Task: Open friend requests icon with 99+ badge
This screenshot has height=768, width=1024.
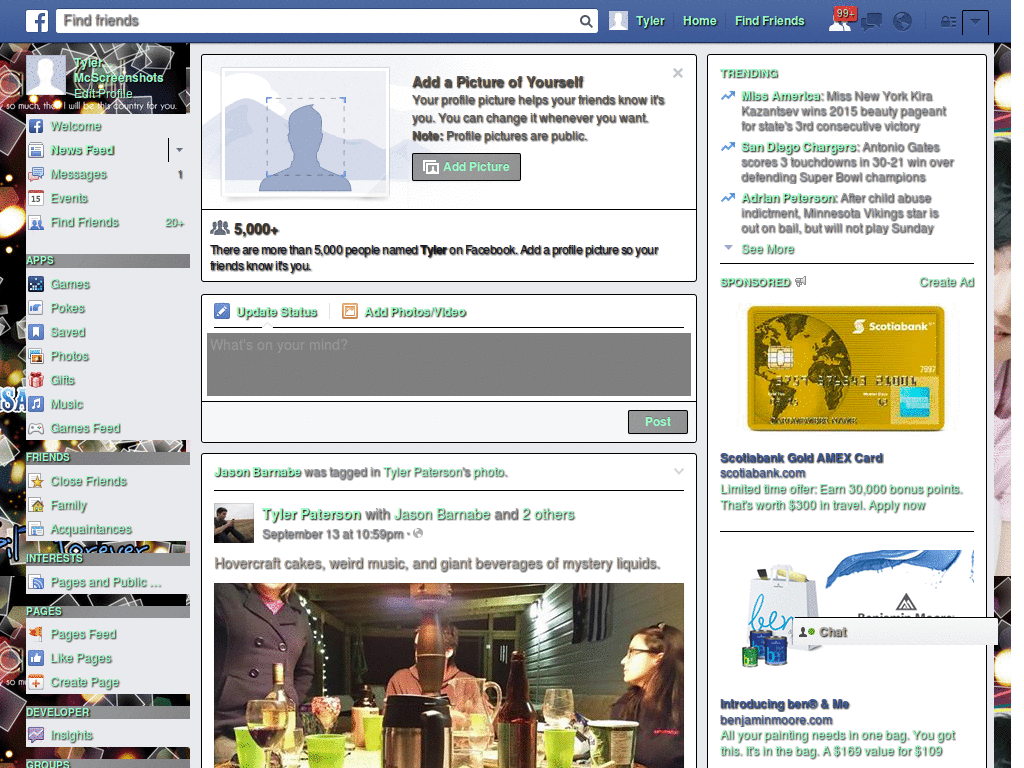Action: click(x=840, y=20)
